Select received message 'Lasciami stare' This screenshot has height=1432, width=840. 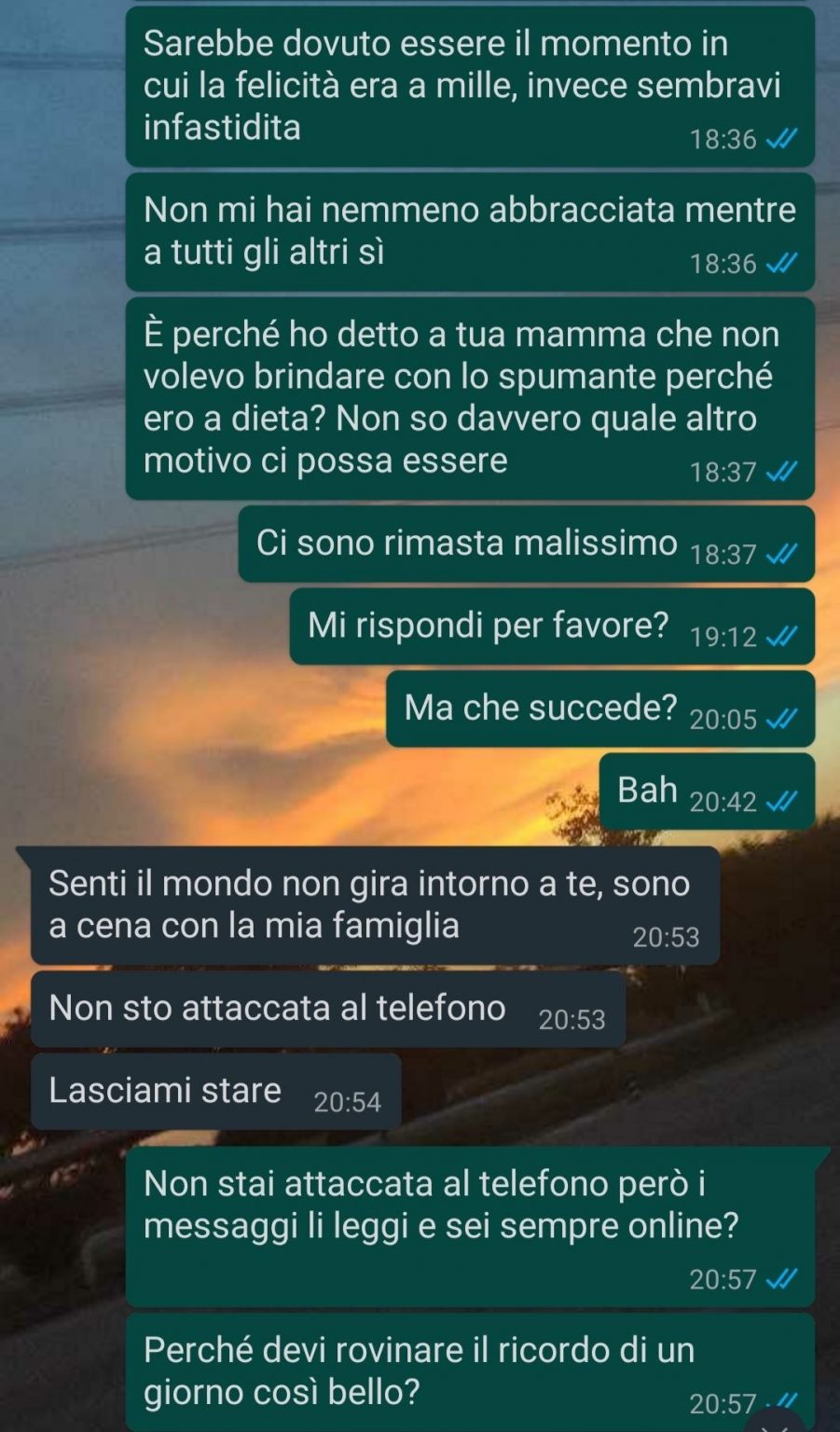[216, 1092]
